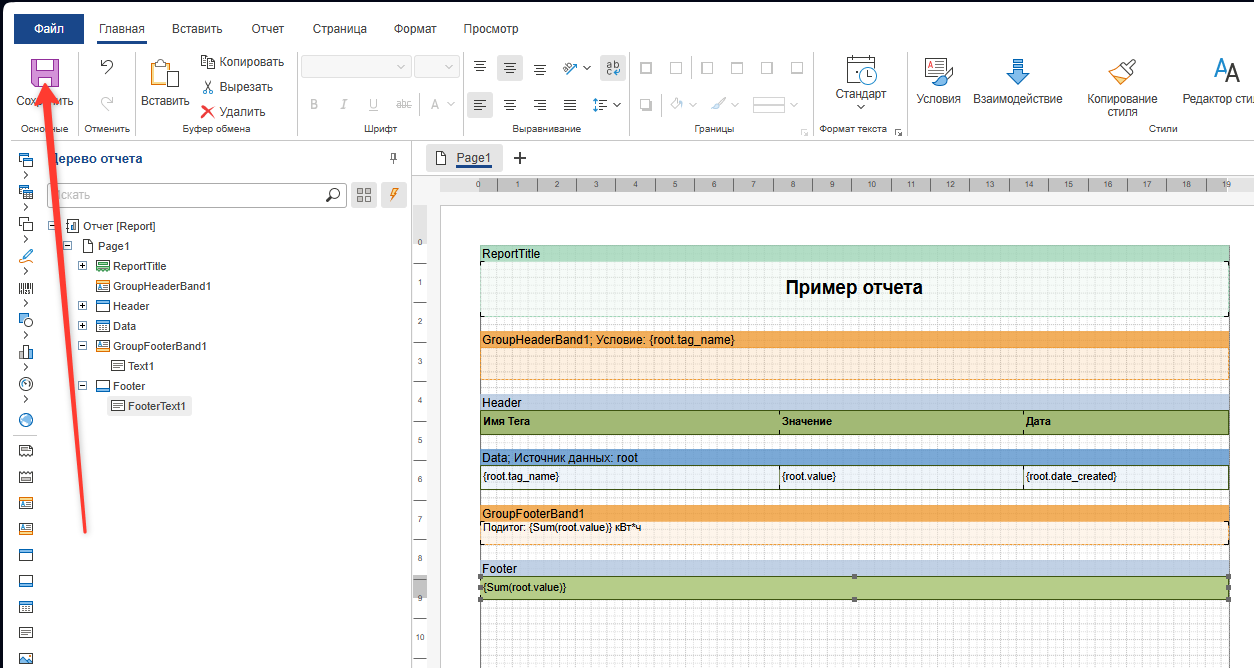
Task: Select the chart component in left sidebar
Action: [26, 352]
